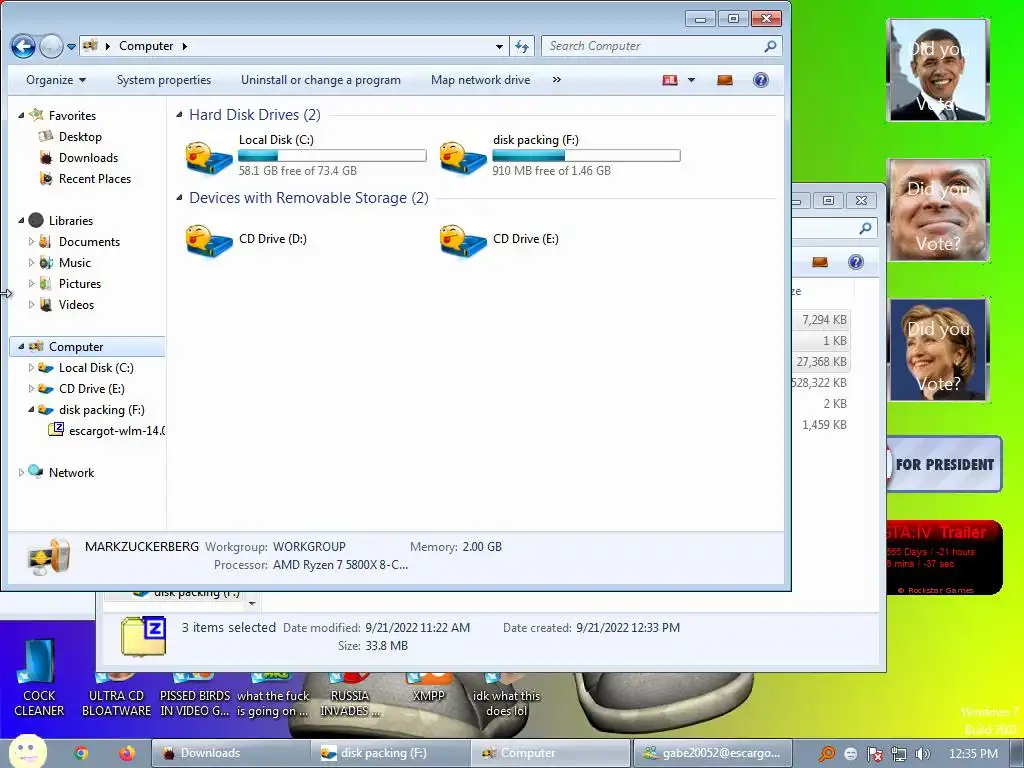Click the clock showing 12:35 PM

coord(973,754)
